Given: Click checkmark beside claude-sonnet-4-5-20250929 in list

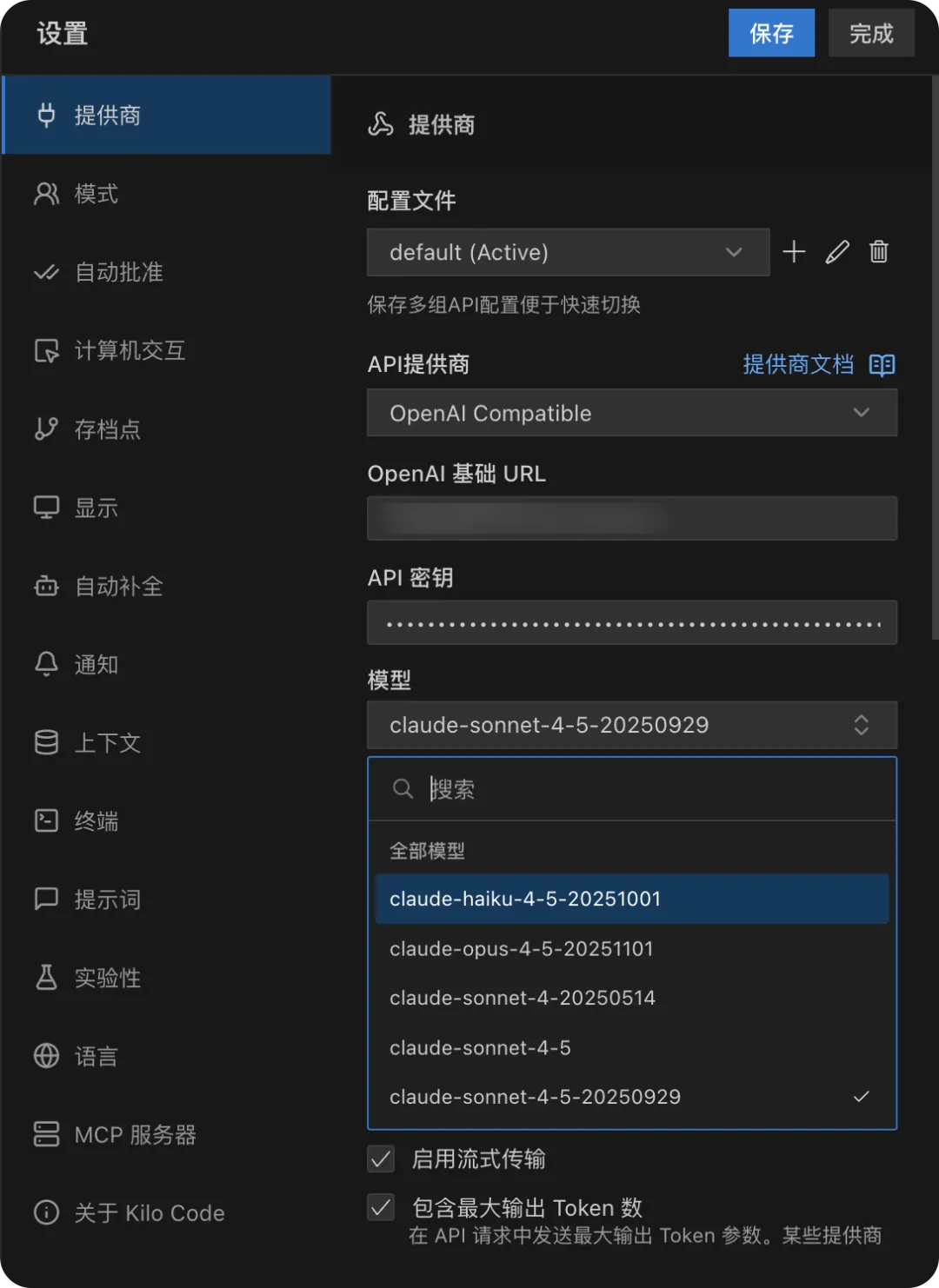Looking at the screenshot, I should tap(862, 1097).
